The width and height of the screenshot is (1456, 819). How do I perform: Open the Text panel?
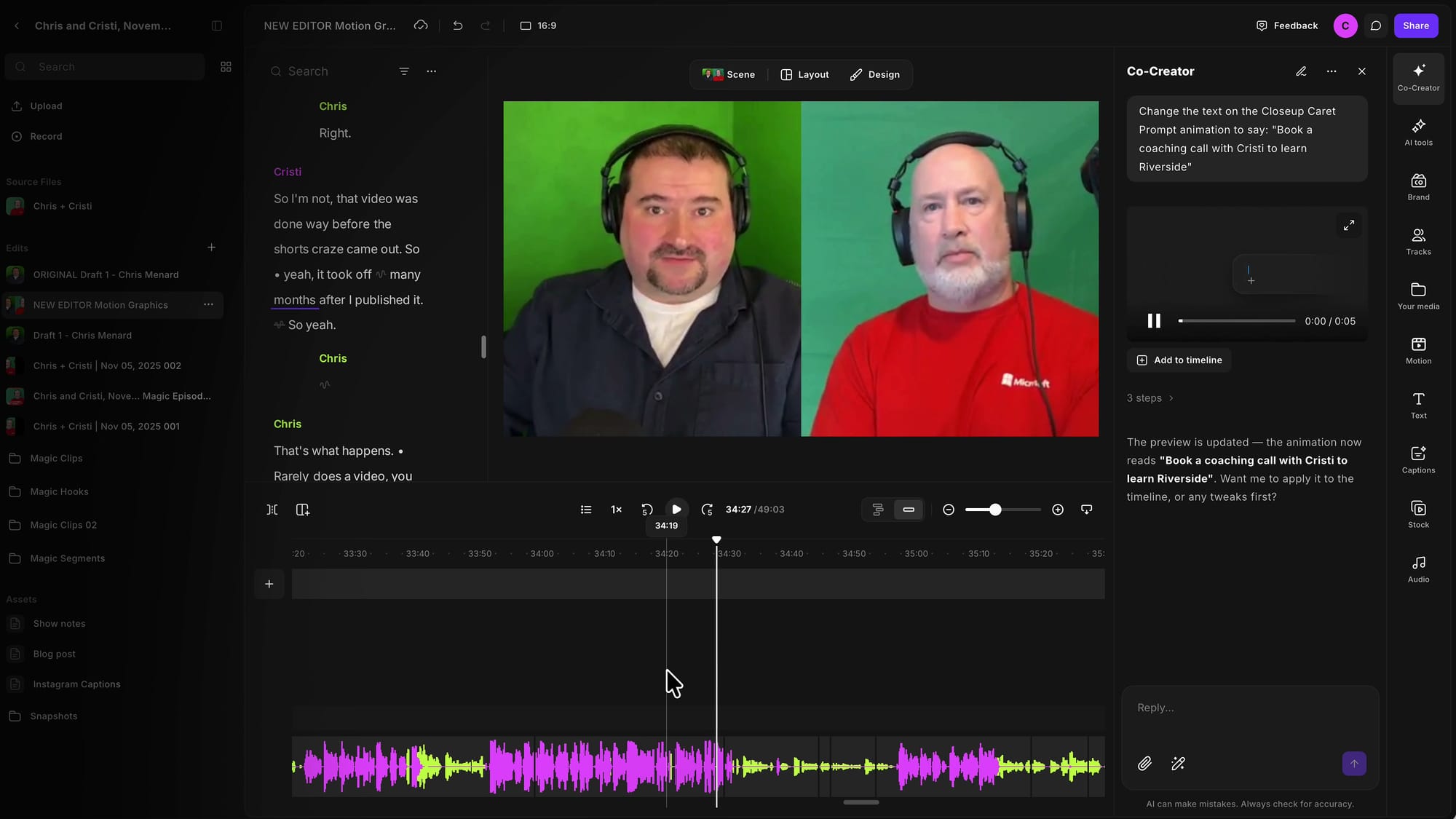[x=1418, y=405]
